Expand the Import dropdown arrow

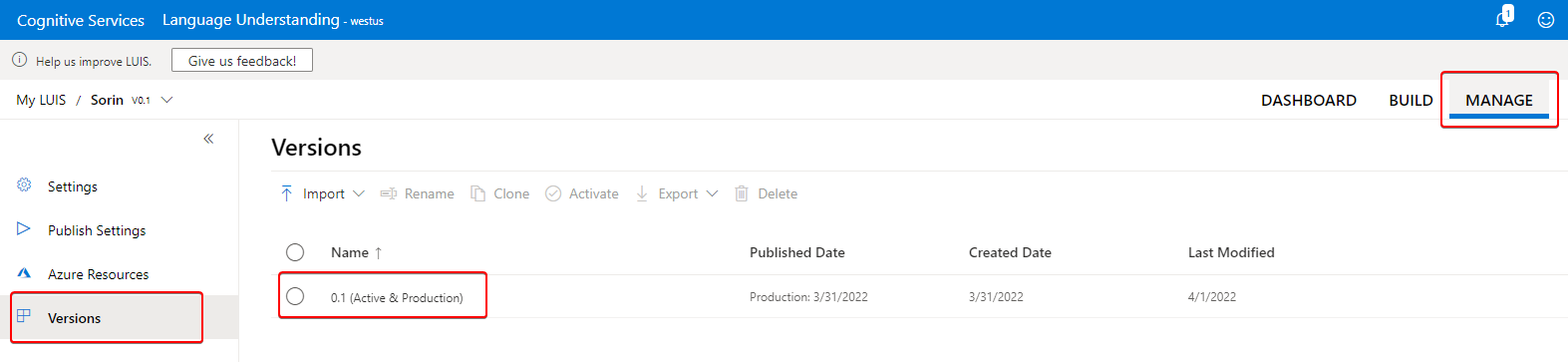pos(359,193)
